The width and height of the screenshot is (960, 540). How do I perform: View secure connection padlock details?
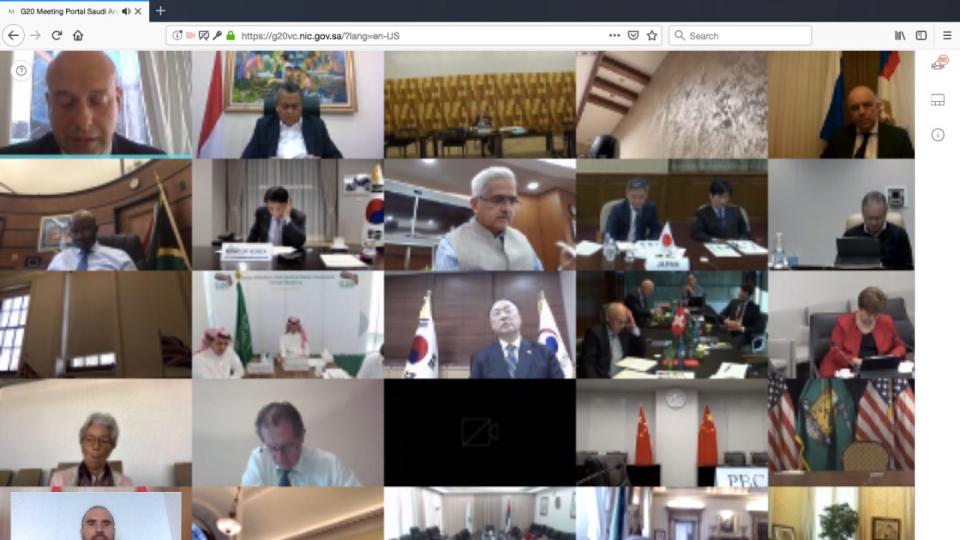point(231,36)
